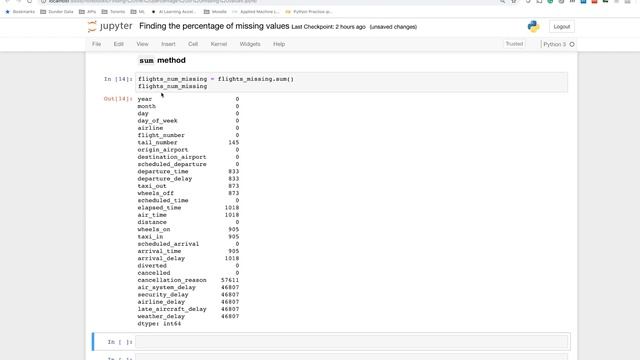640x360 pixels.
Task: Click the 'year' output row
Action: 188,99
